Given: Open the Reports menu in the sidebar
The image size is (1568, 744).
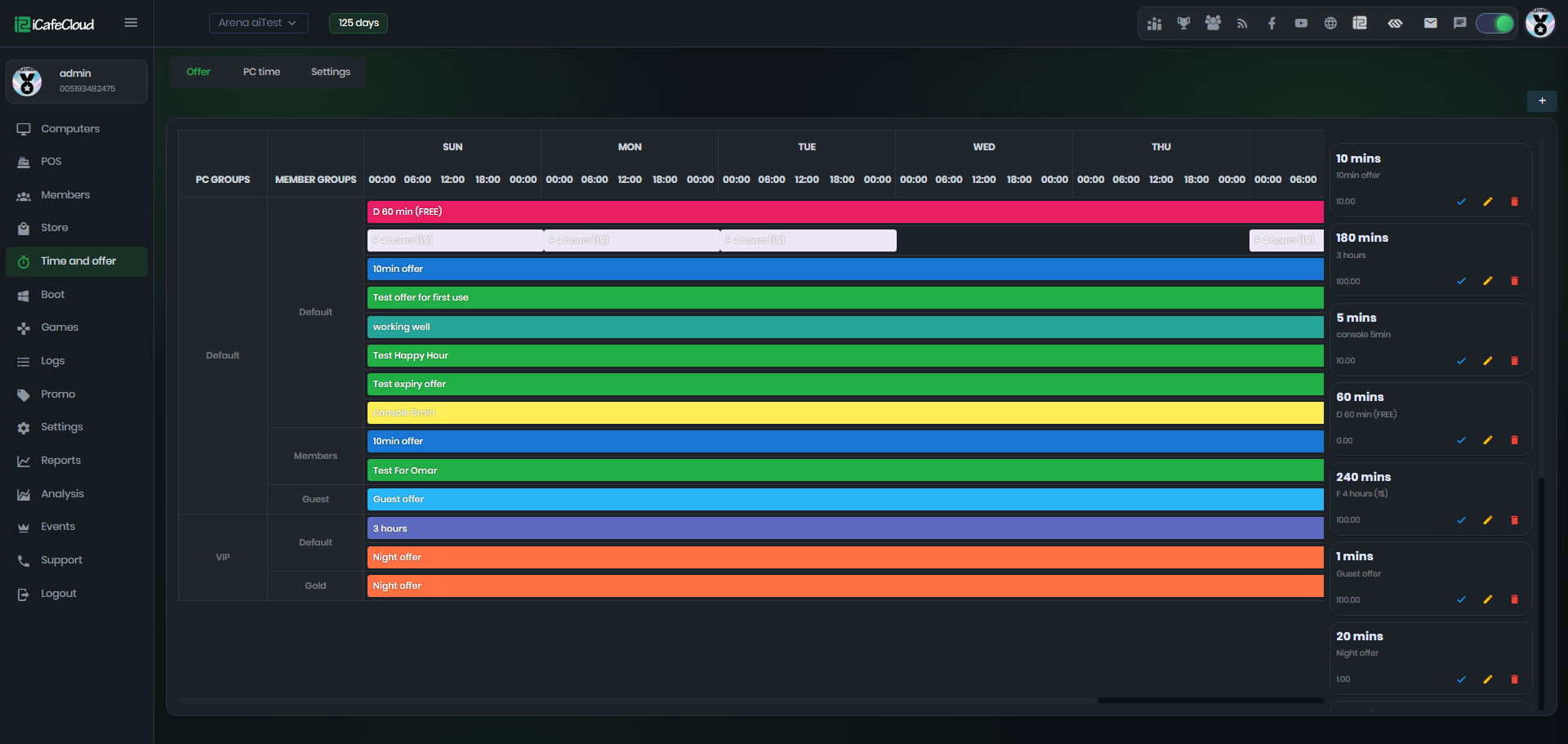Looking at the screenshot, I should [60, 461].
